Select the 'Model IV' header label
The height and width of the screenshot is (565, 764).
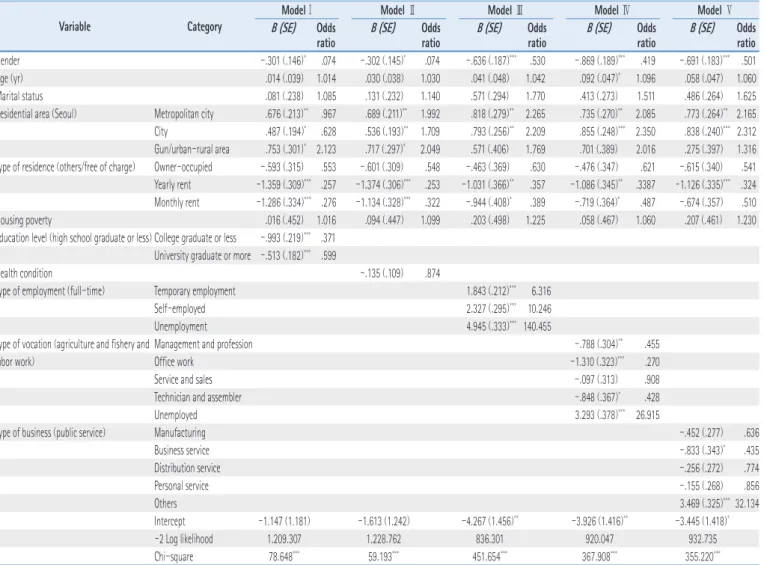(x=612, y=10)
